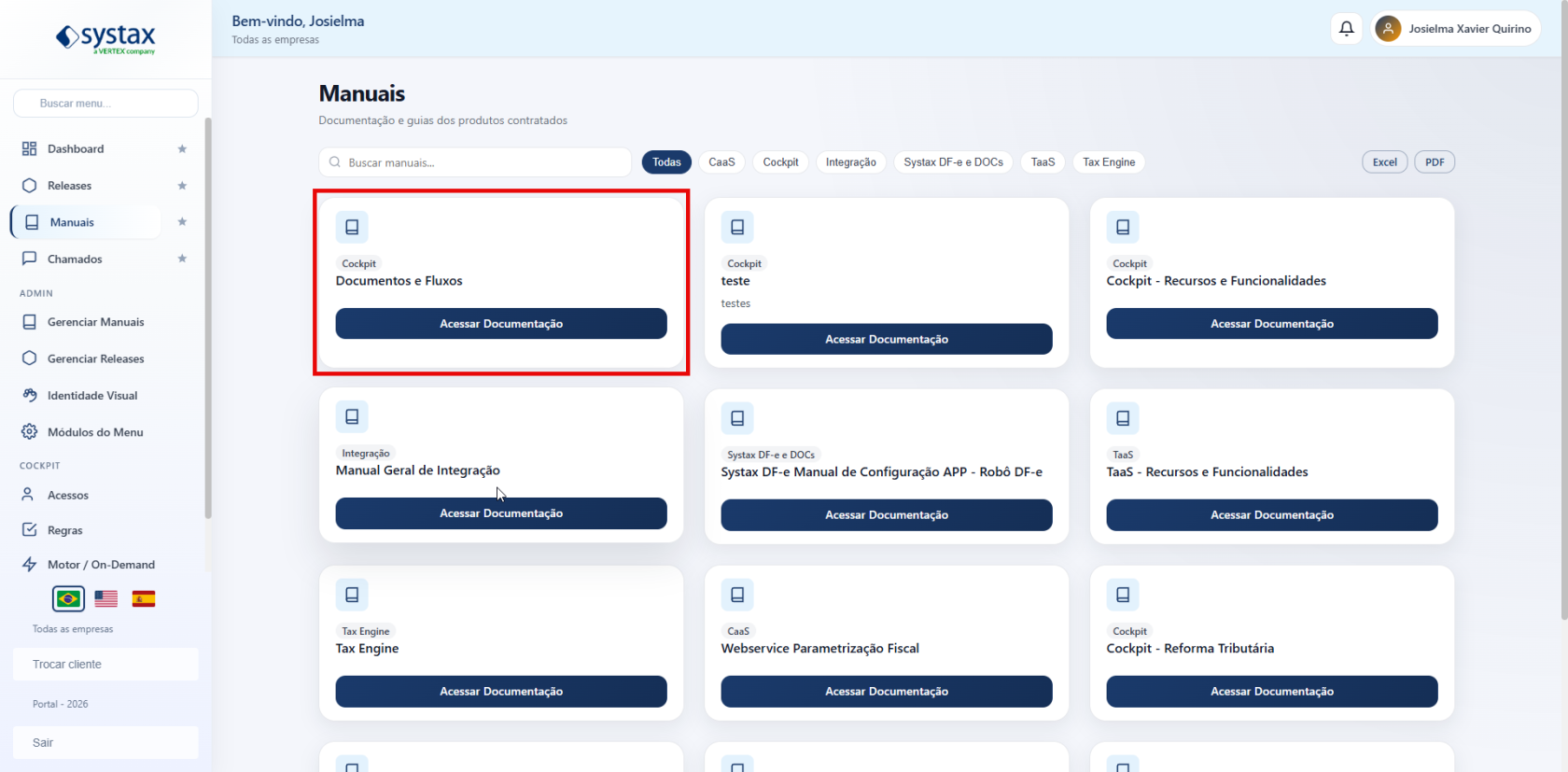Switch language with the Spain flag
Image resolution: width=1568 pixels, height=772 pixels.
(x=144, y=598)
